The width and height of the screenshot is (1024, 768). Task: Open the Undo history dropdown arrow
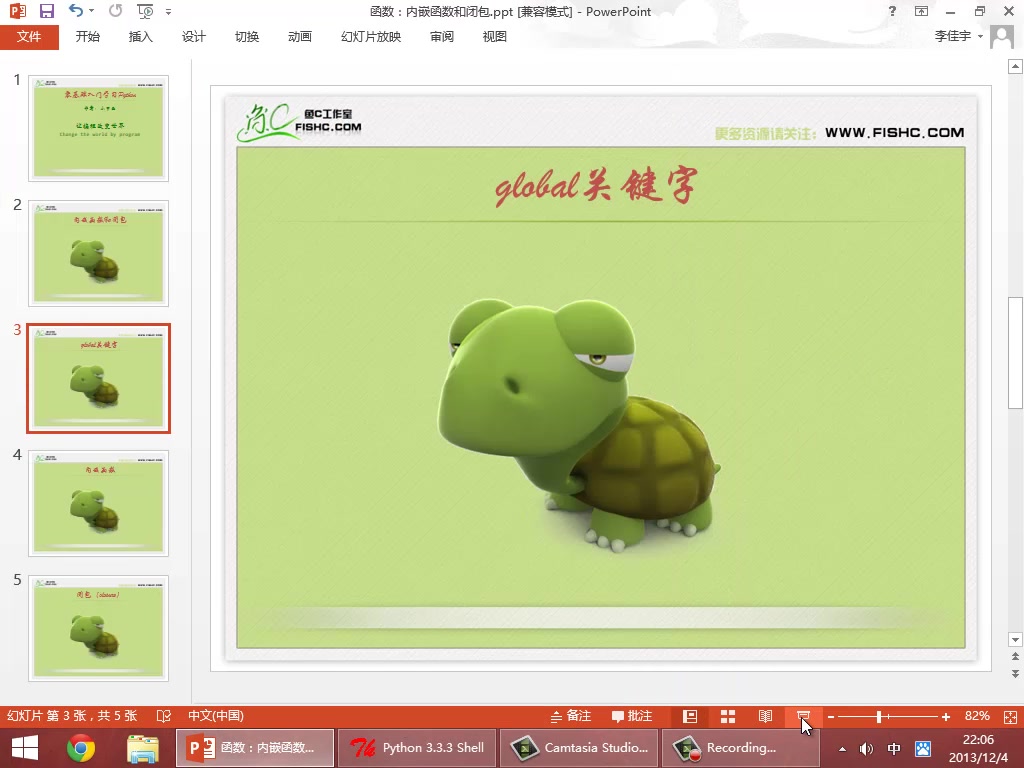coord(92,11)
